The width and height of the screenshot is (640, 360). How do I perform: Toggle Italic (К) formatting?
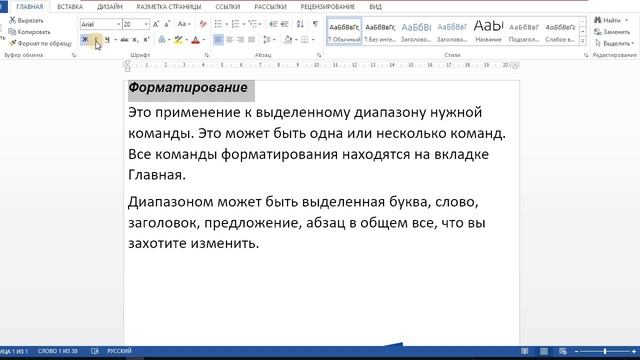pyautogui.click(x=96, y=40)
